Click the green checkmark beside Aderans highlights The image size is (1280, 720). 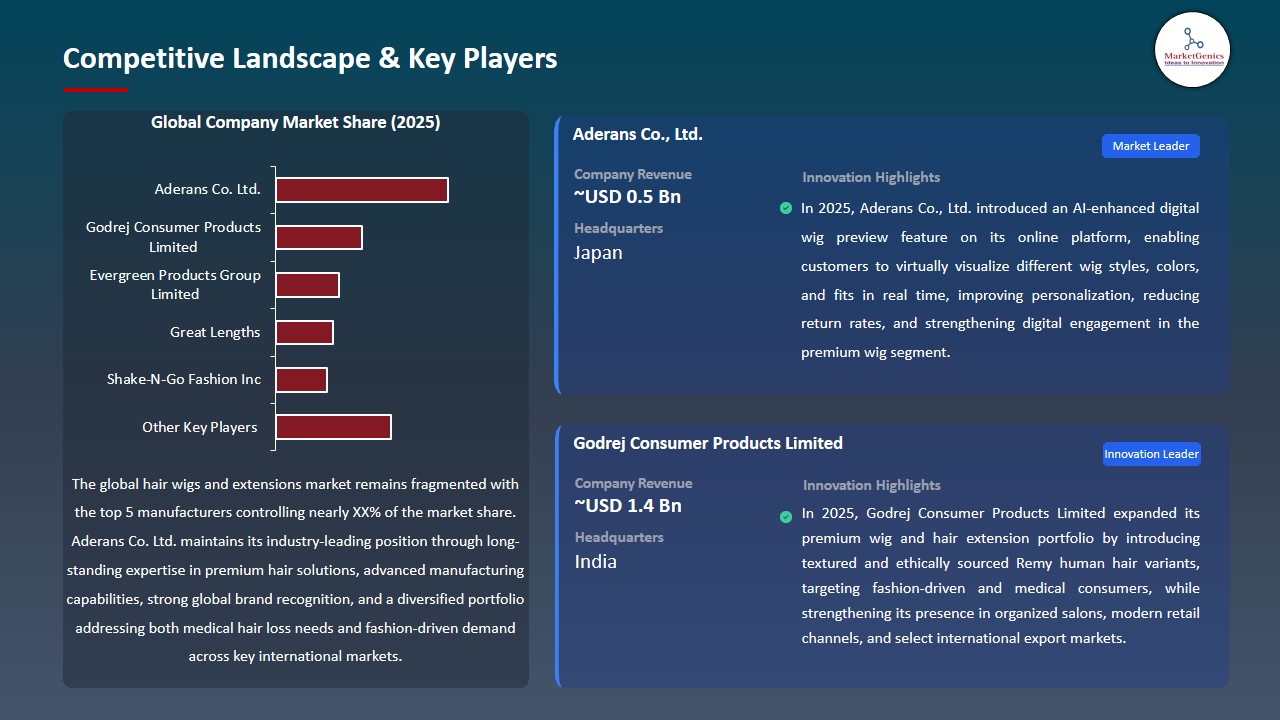point(786,208)
